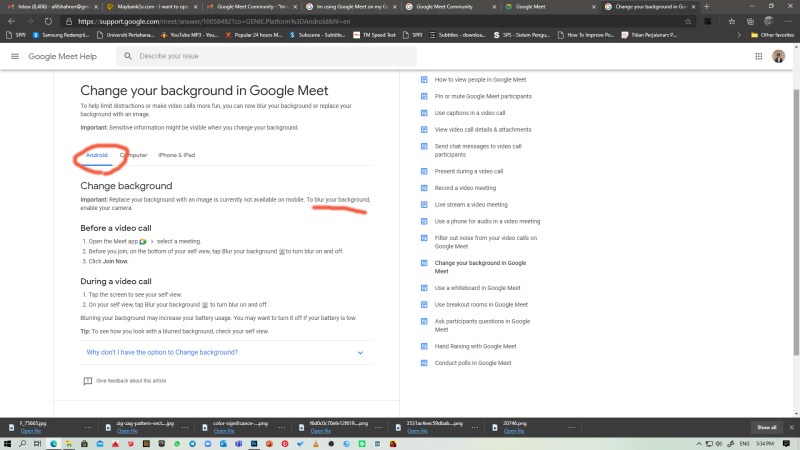The width and height of the screenshot is (800, 450).
Task: Click Show all downloads button
Action: click(x=766, y=428)
